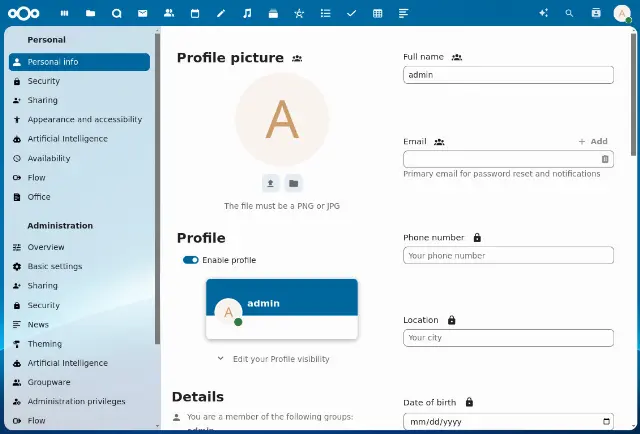Click the Full name input field

(508, 75)
